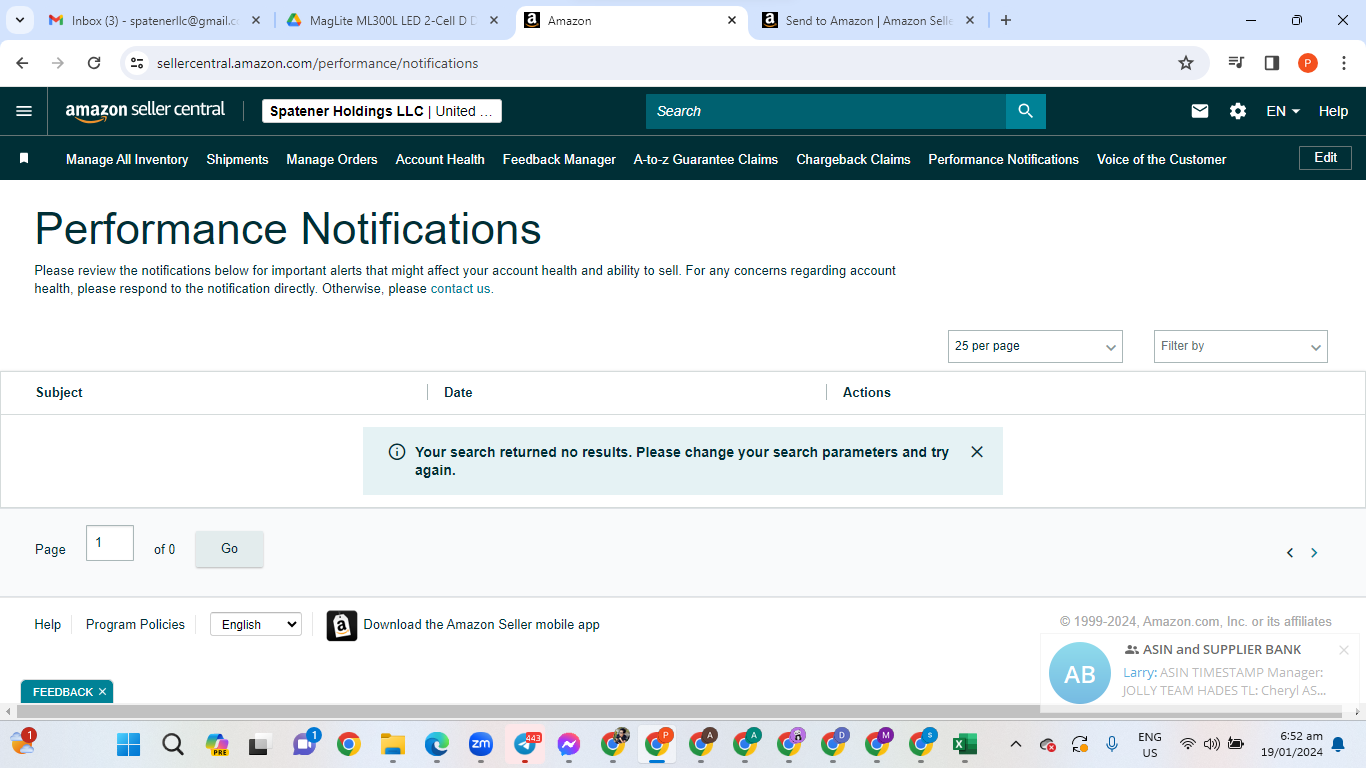
Task: View site information icon in the address bar
Action: [138, 63]
